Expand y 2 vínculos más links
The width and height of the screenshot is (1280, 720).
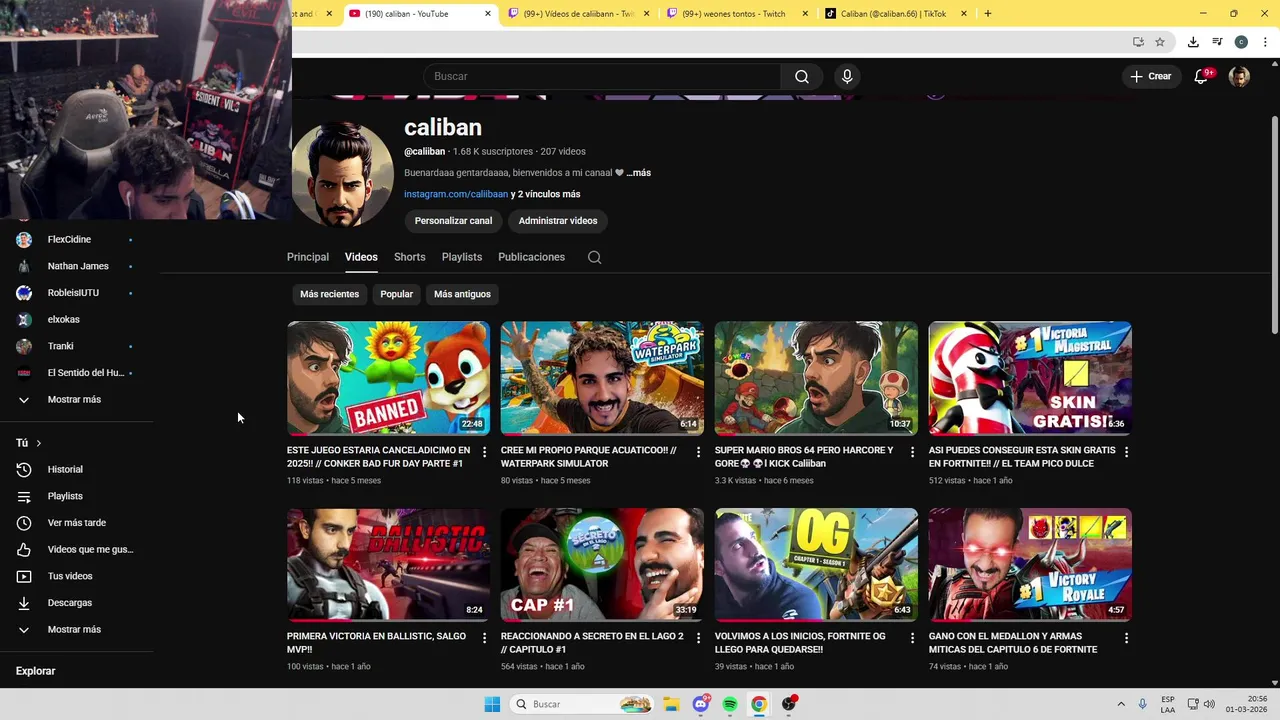pyautogui.click(x=546, y=194)
